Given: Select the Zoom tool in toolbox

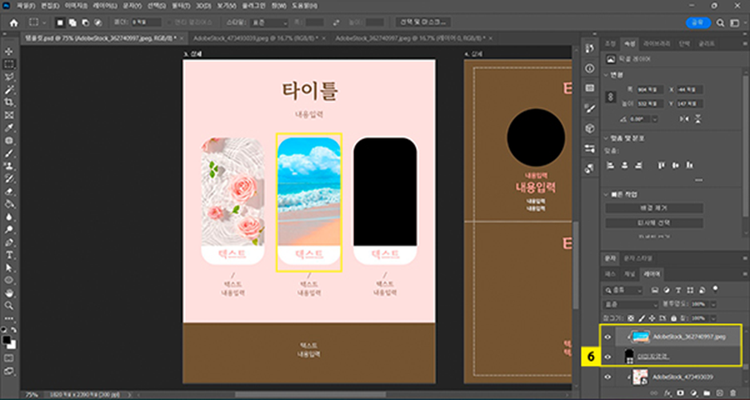Looking at the screenshot, I should click(x=9, y=305).
